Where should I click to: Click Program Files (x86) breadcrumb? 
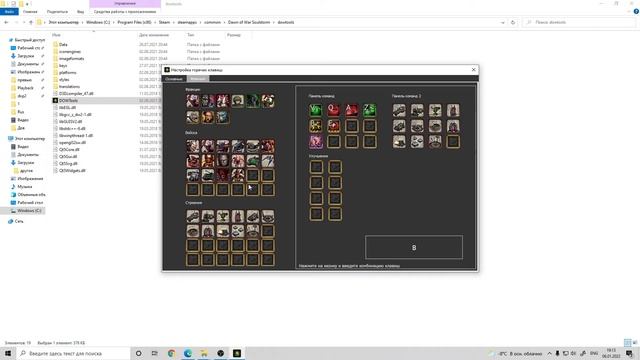click(134, 22)
